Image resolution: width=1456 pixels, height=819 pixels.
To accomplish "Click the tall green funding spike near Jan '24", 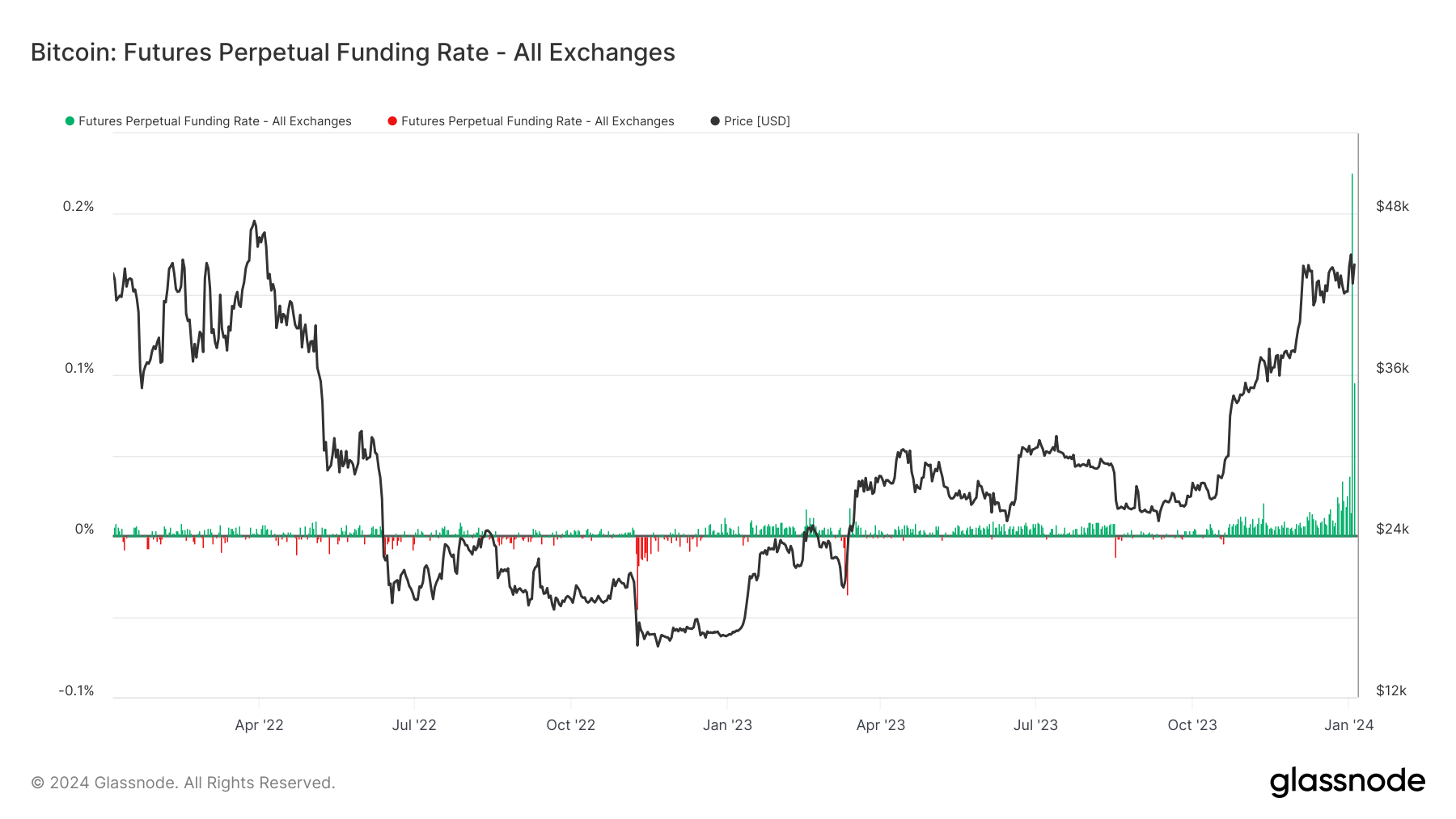I will (1352, 354).
